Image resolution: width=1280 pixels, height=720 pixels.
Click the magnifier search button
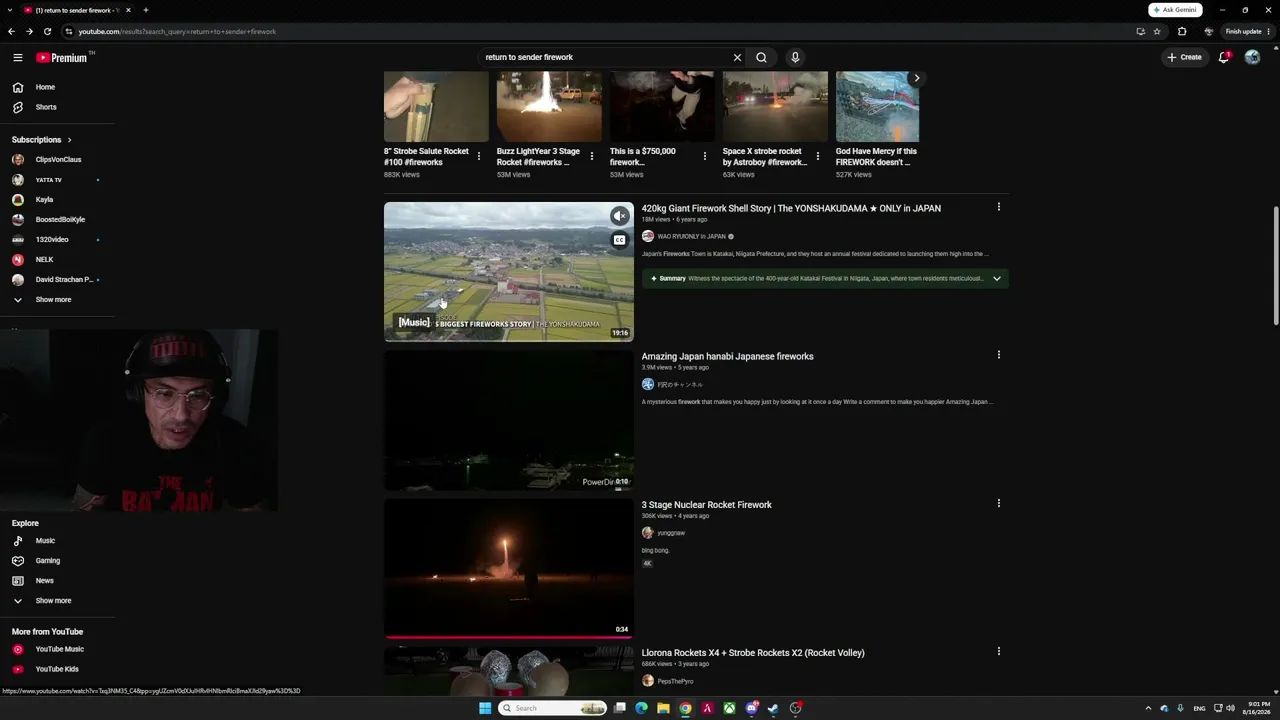(x=761, y=57)
